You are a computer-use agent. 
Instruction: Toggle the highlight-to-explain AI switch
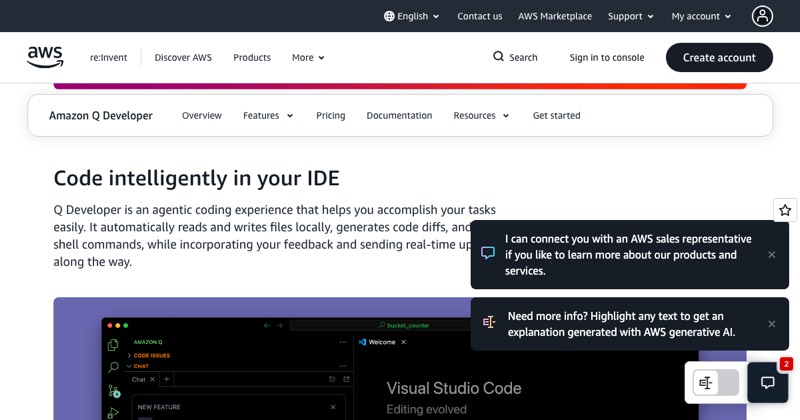coord(716,382)
